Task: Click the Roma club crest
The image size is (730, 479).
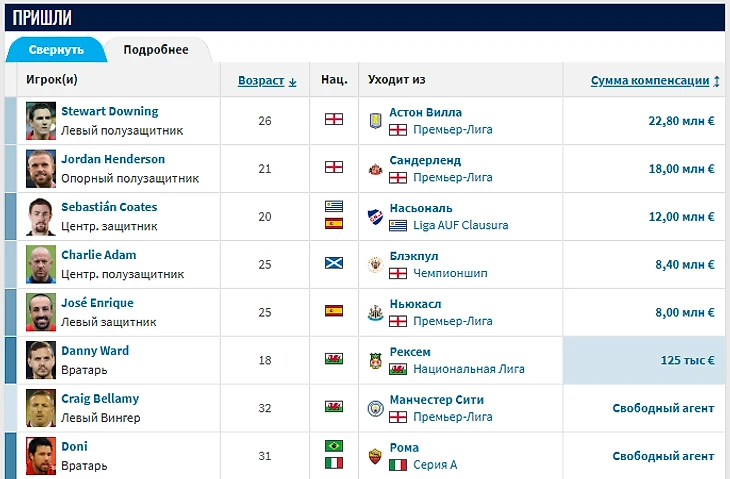Action: tap(376, 455)
